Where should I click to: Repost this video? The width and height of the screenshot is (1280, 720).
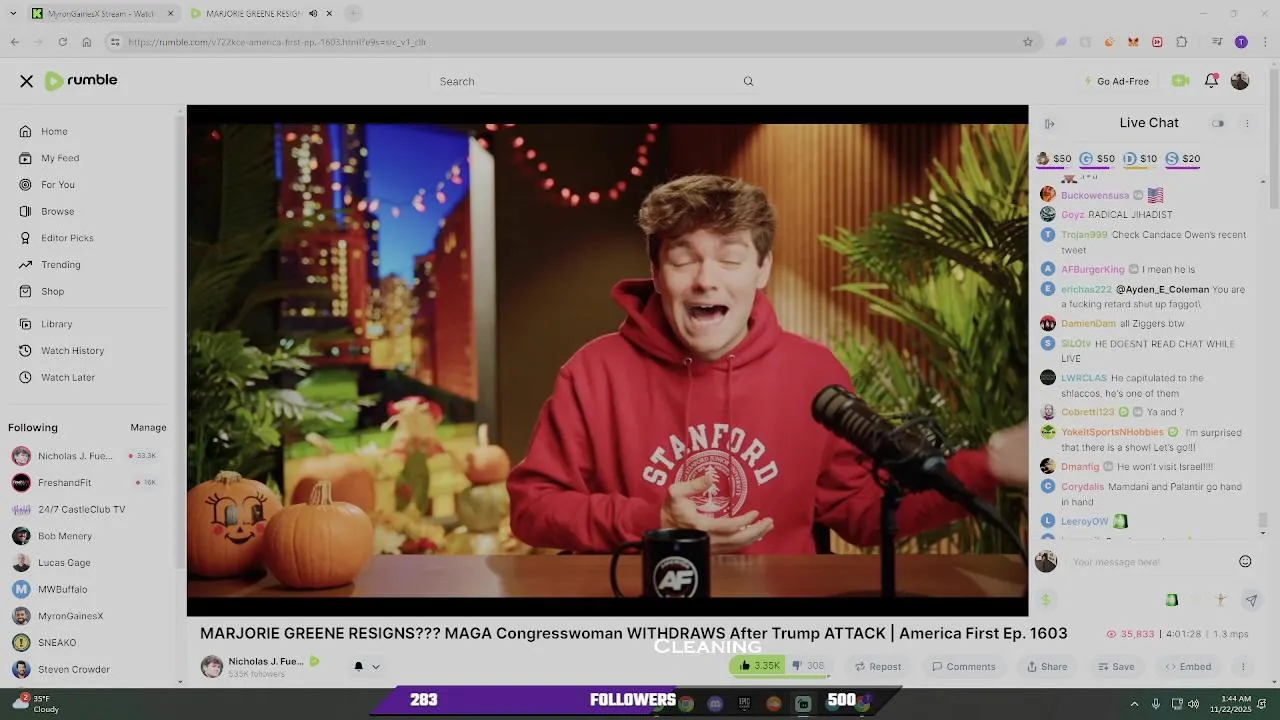(877, 666)
